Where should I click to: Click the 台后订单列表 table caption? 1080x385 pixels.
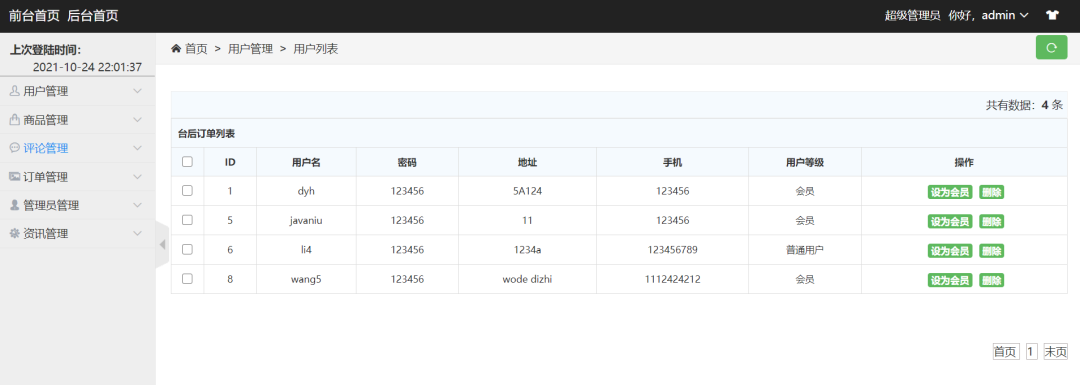coord(206,134)
